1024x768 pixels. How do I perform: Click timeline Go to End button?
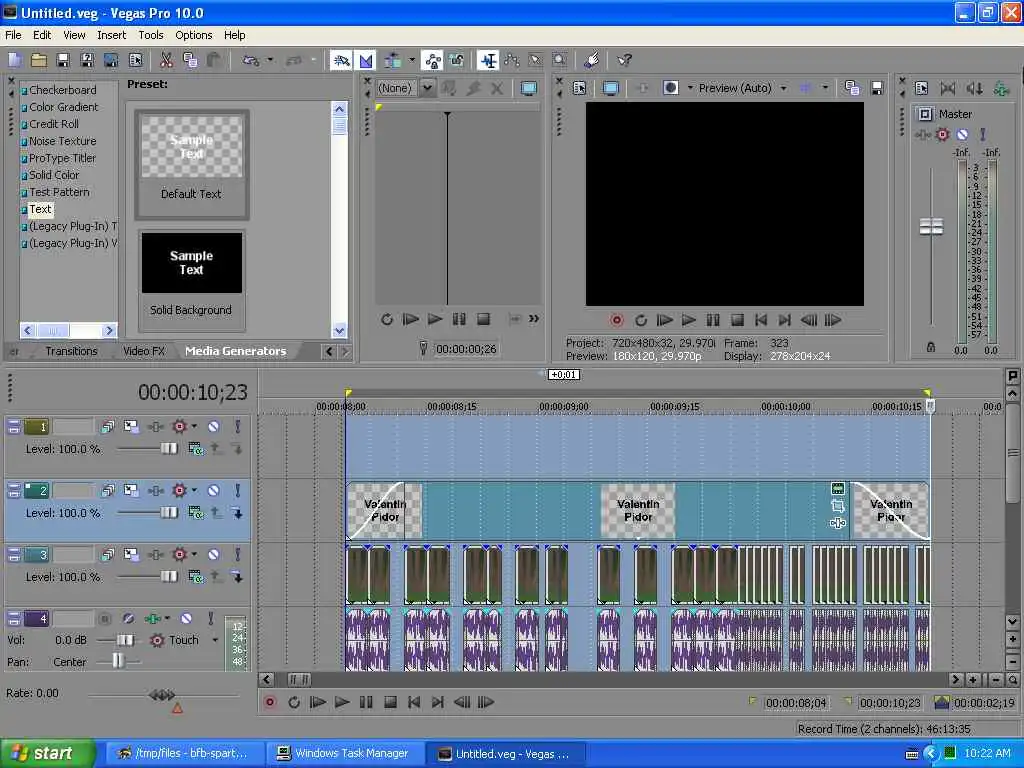[x=438, y=703]
